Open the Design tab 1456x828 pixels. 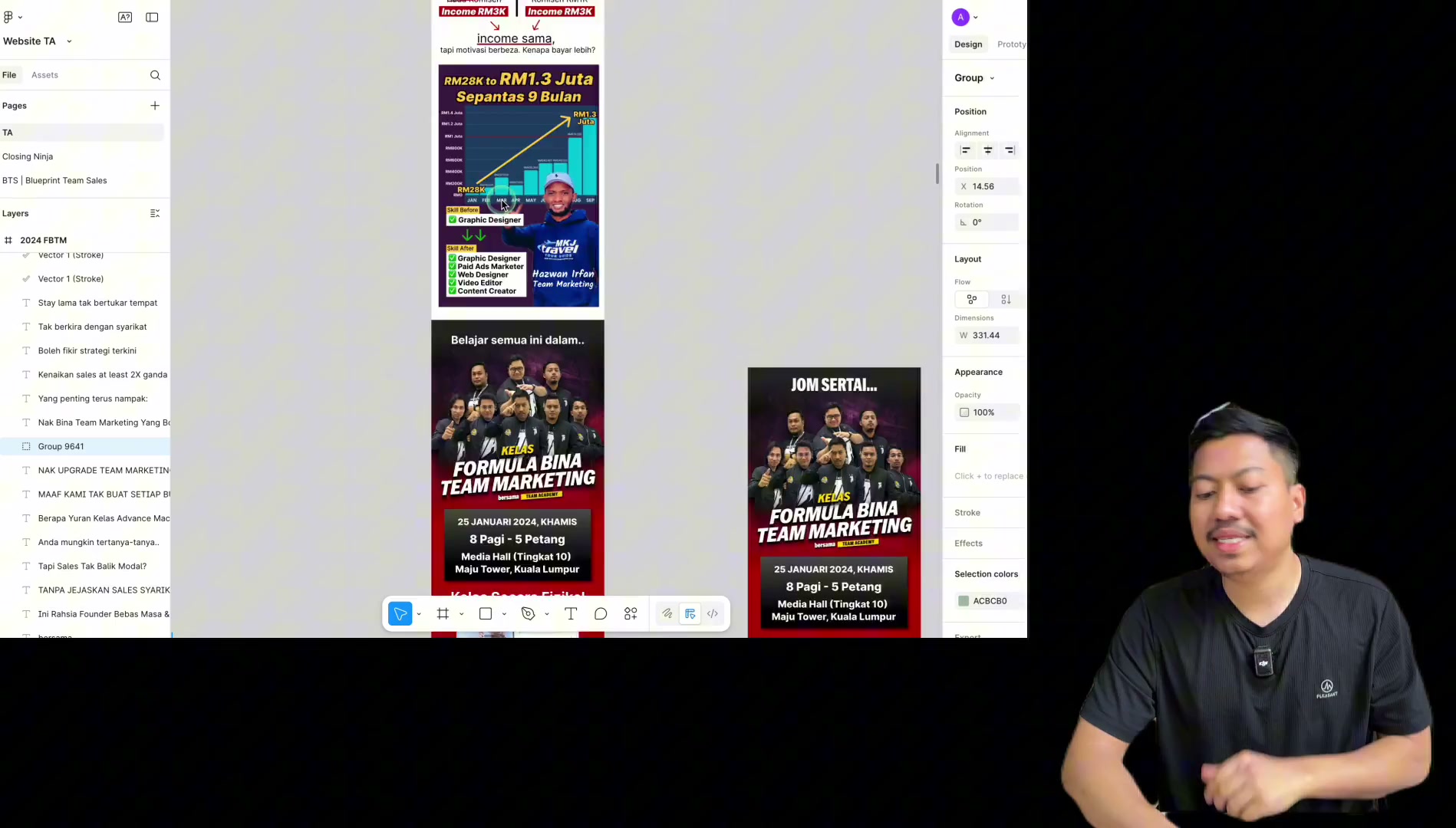coord(968,44)
